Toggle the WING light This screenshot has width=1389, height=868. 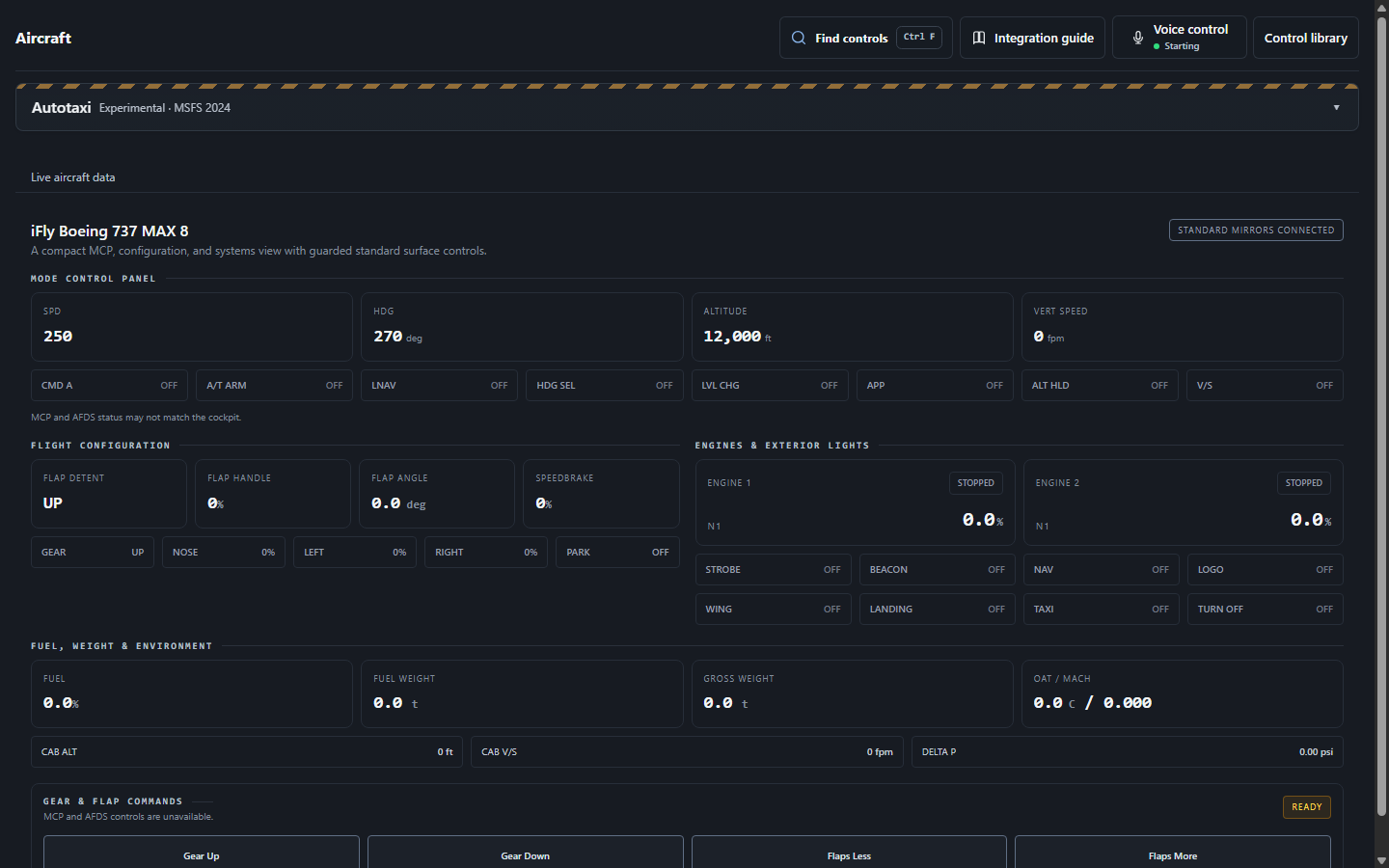pyautogui.click(x=773, y=610)
